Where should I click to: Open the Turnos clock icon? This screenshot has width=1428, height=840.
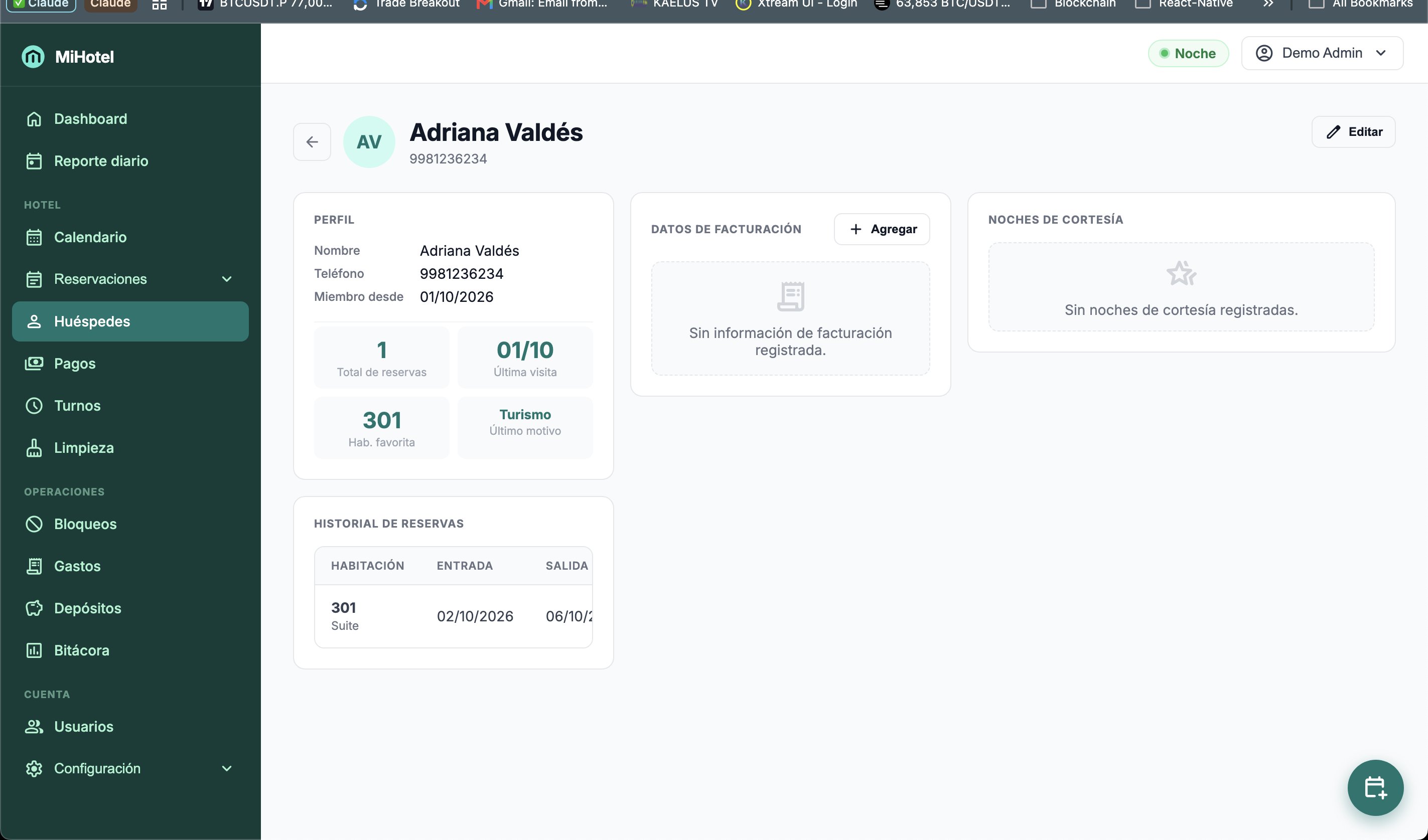pyautogui.click(x=34, y=406)
